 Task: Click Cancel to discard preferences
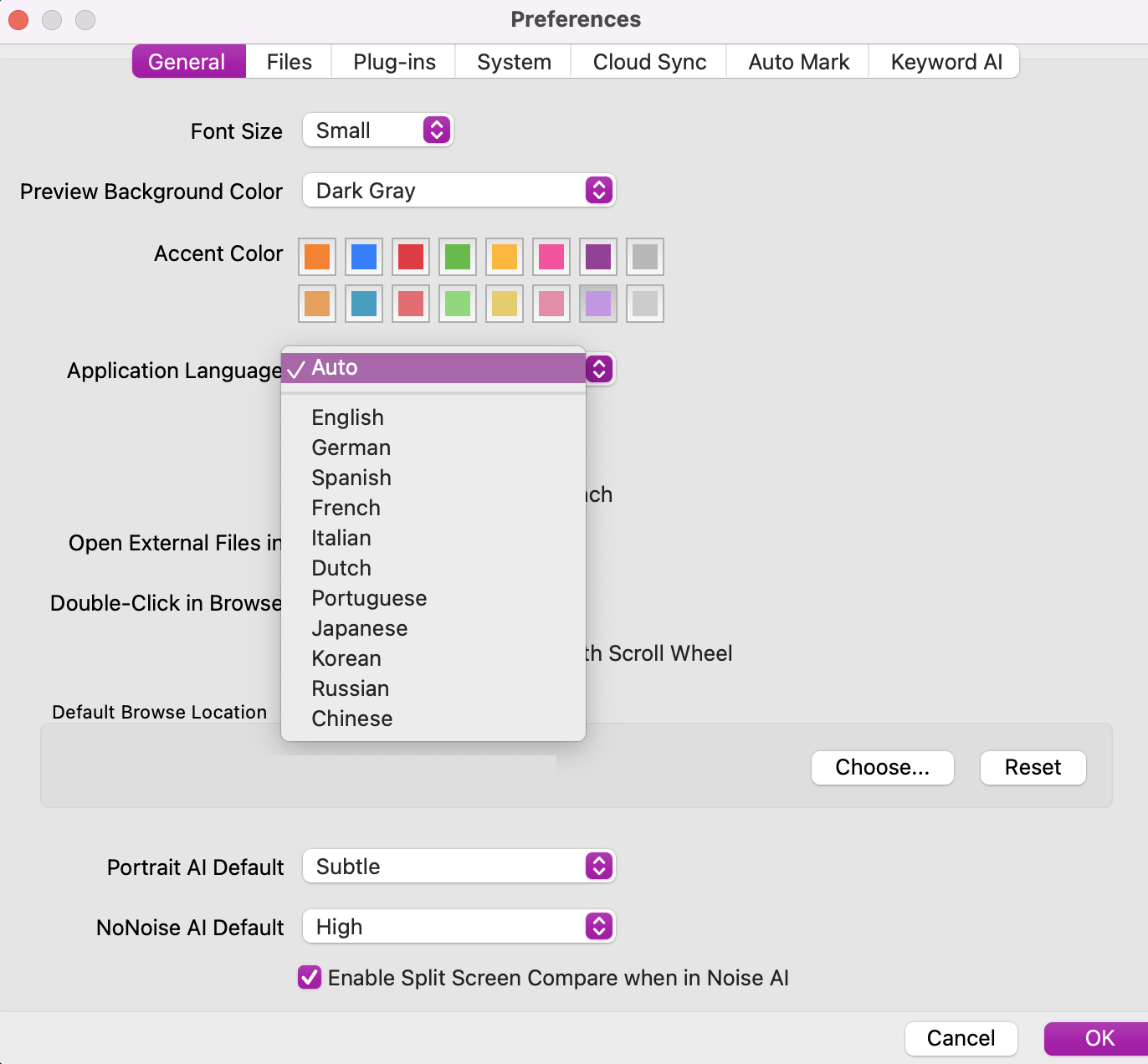click(961, 1039)
